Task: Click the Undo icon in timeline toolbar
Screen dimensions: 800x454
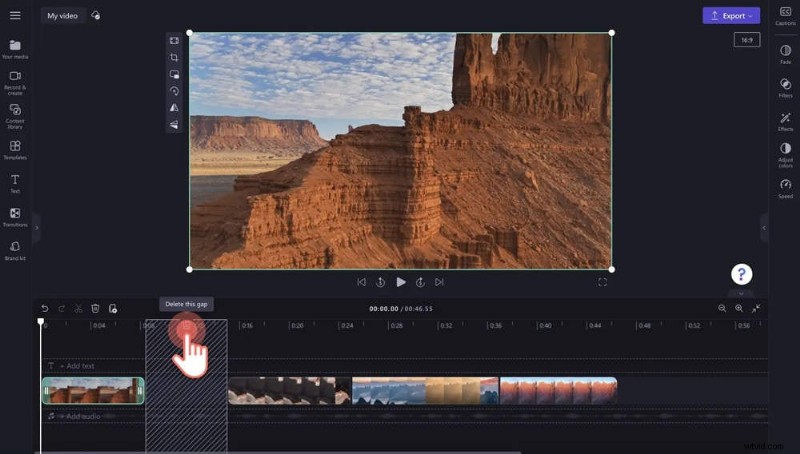Action: click(45, 308)
